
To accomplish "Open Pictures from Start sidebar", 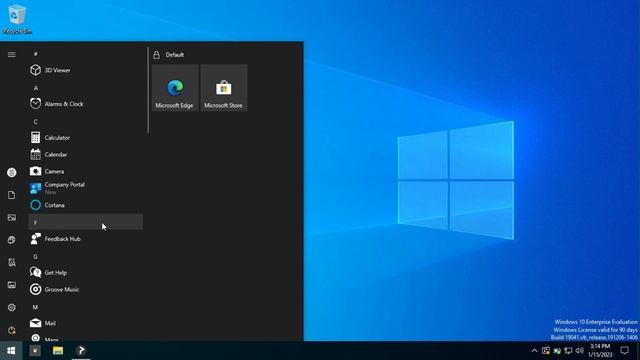I will tap(11, 218).
